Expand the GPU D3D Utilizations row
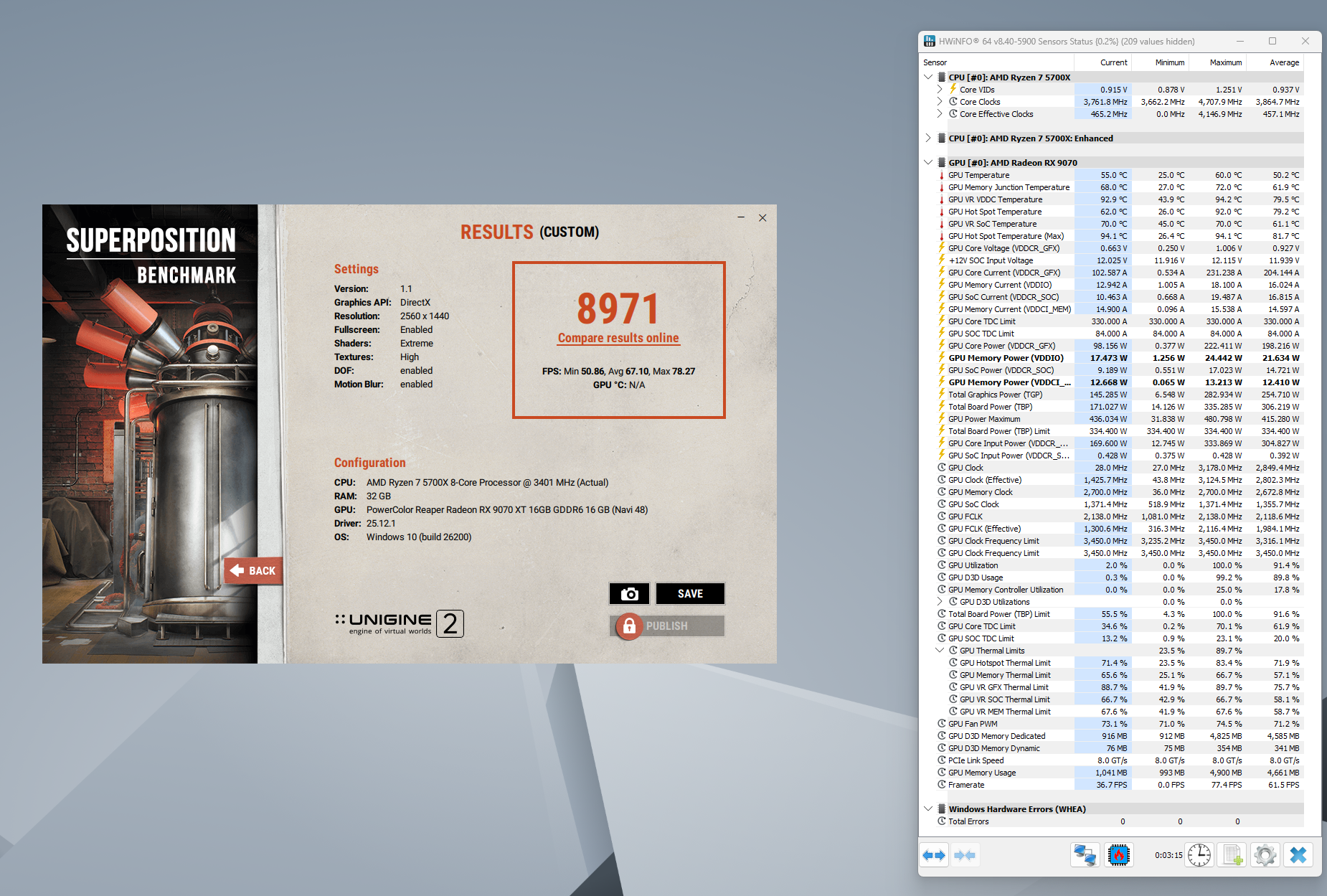This screenshot has width=1327, height=896. 940,601
